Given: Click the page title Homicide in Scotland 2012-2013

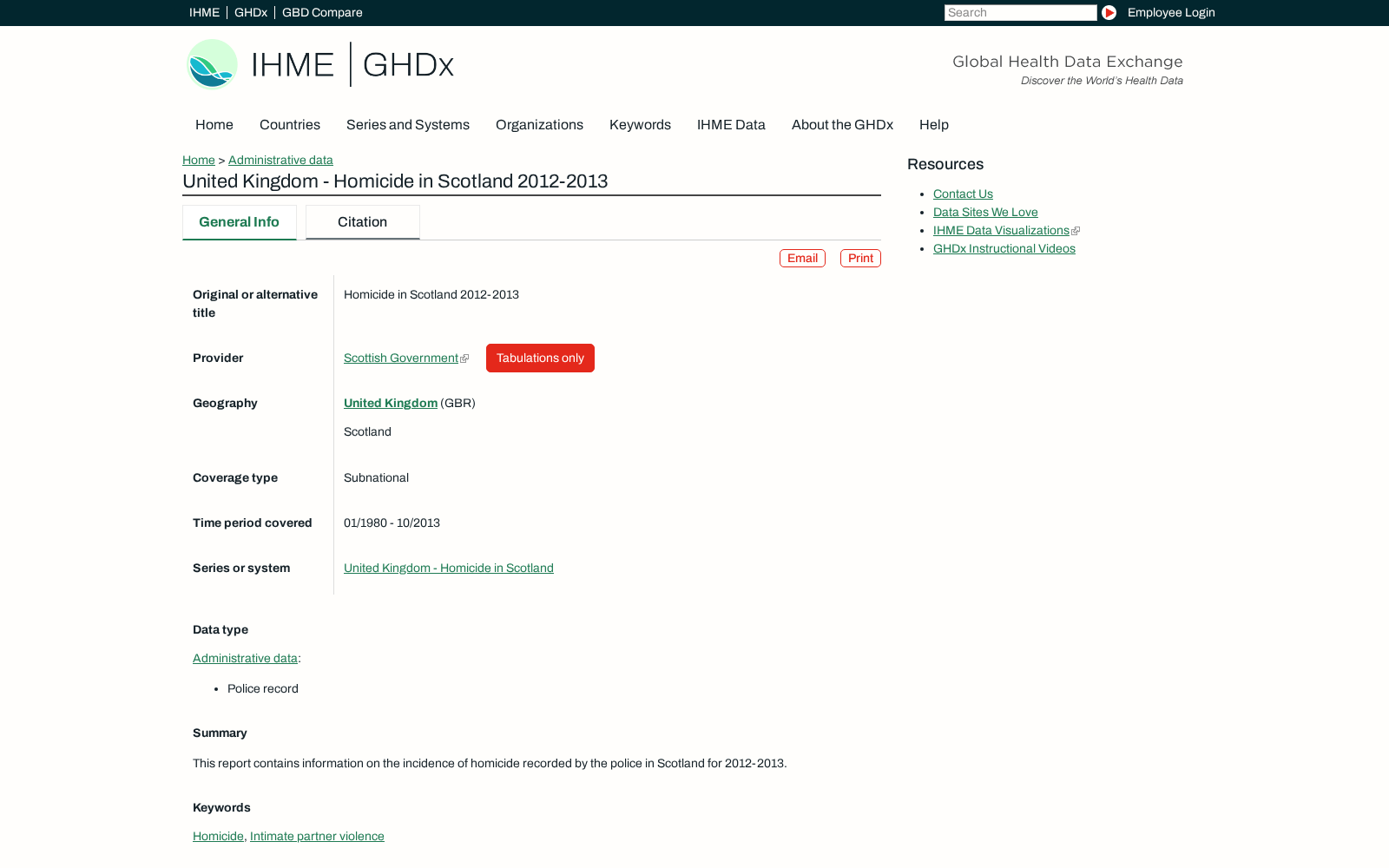Looking at the screenshot, I should tap(395, 181).
